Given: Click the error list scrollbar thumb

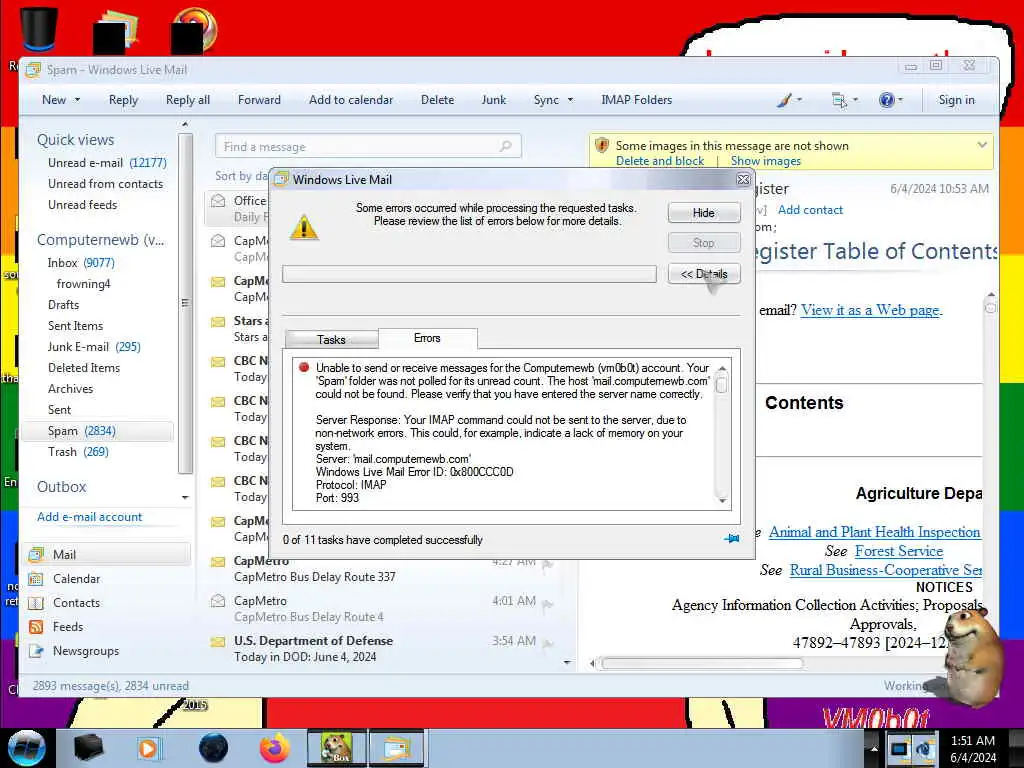Looking at the screenshot, I should [722, 383].
